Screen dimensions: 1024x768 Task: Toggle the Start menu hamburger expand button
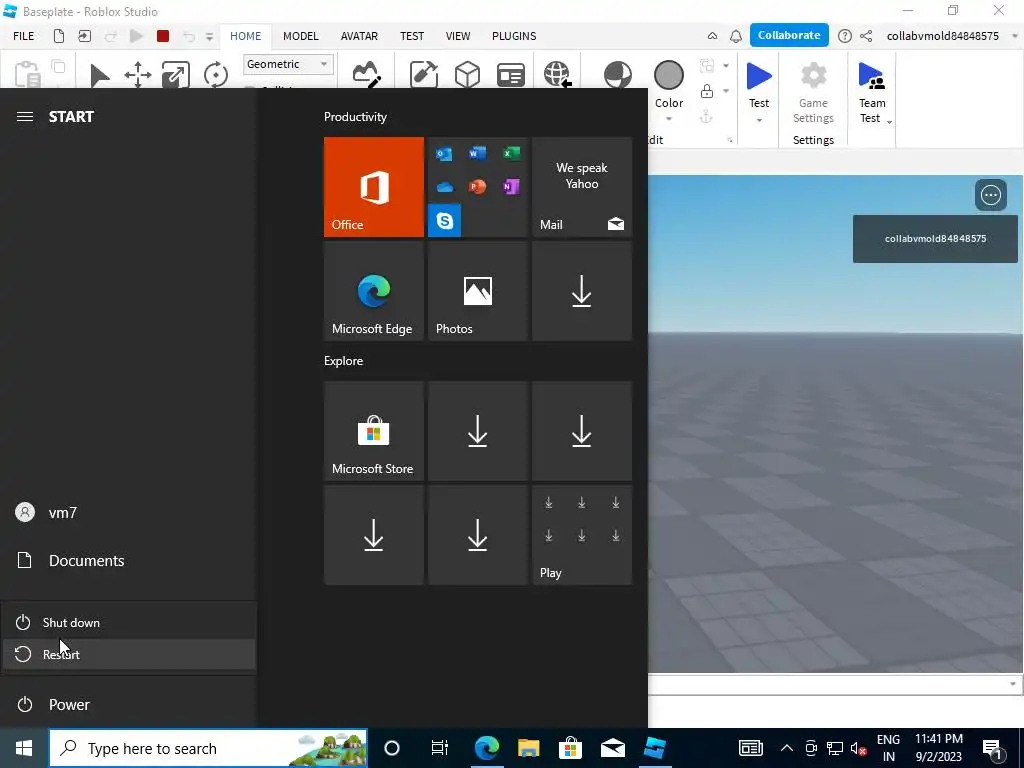pos(25,116)
